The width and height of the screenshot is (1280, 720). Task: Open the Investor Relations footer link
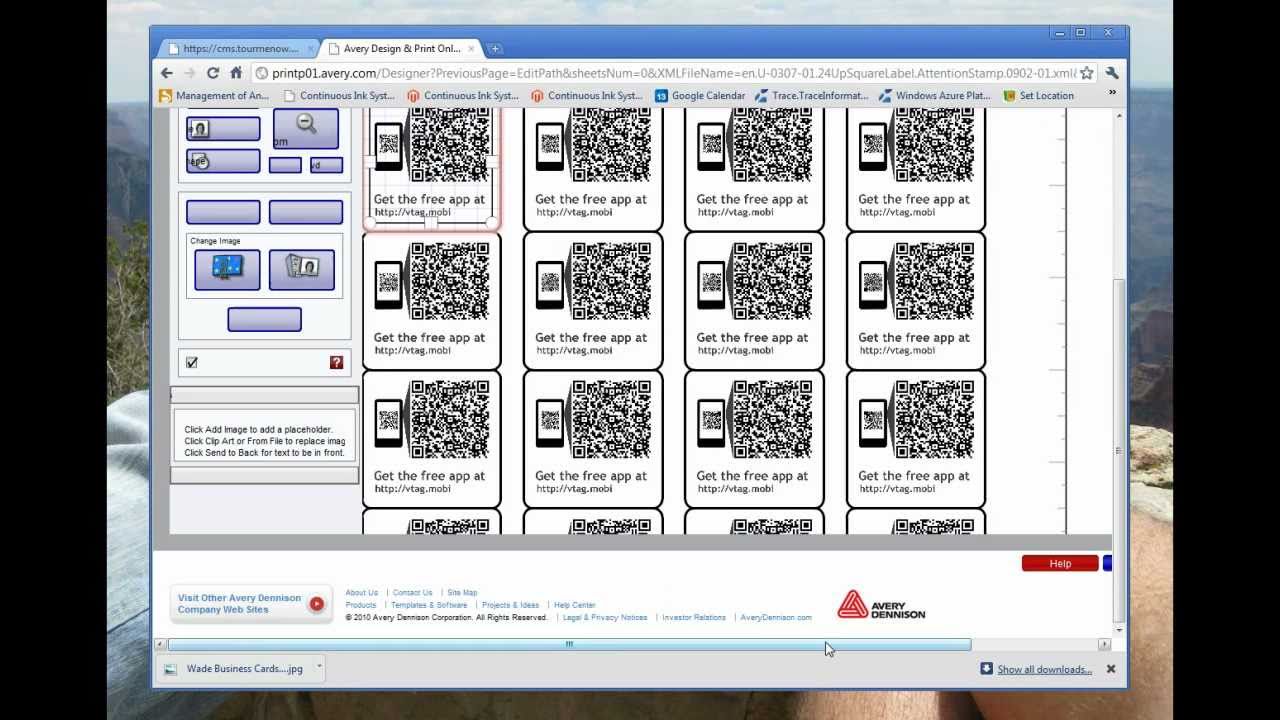[694, 618]
